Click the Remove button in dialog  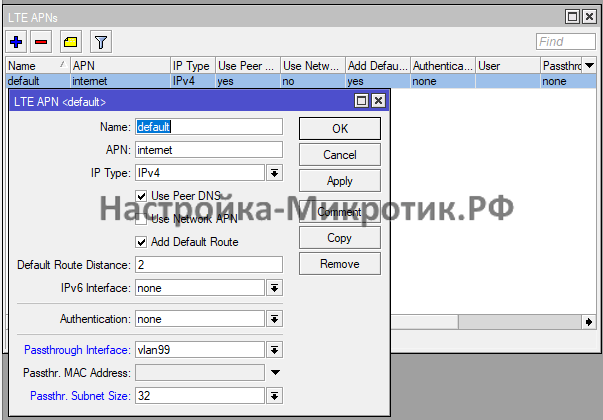pos(340,264)
